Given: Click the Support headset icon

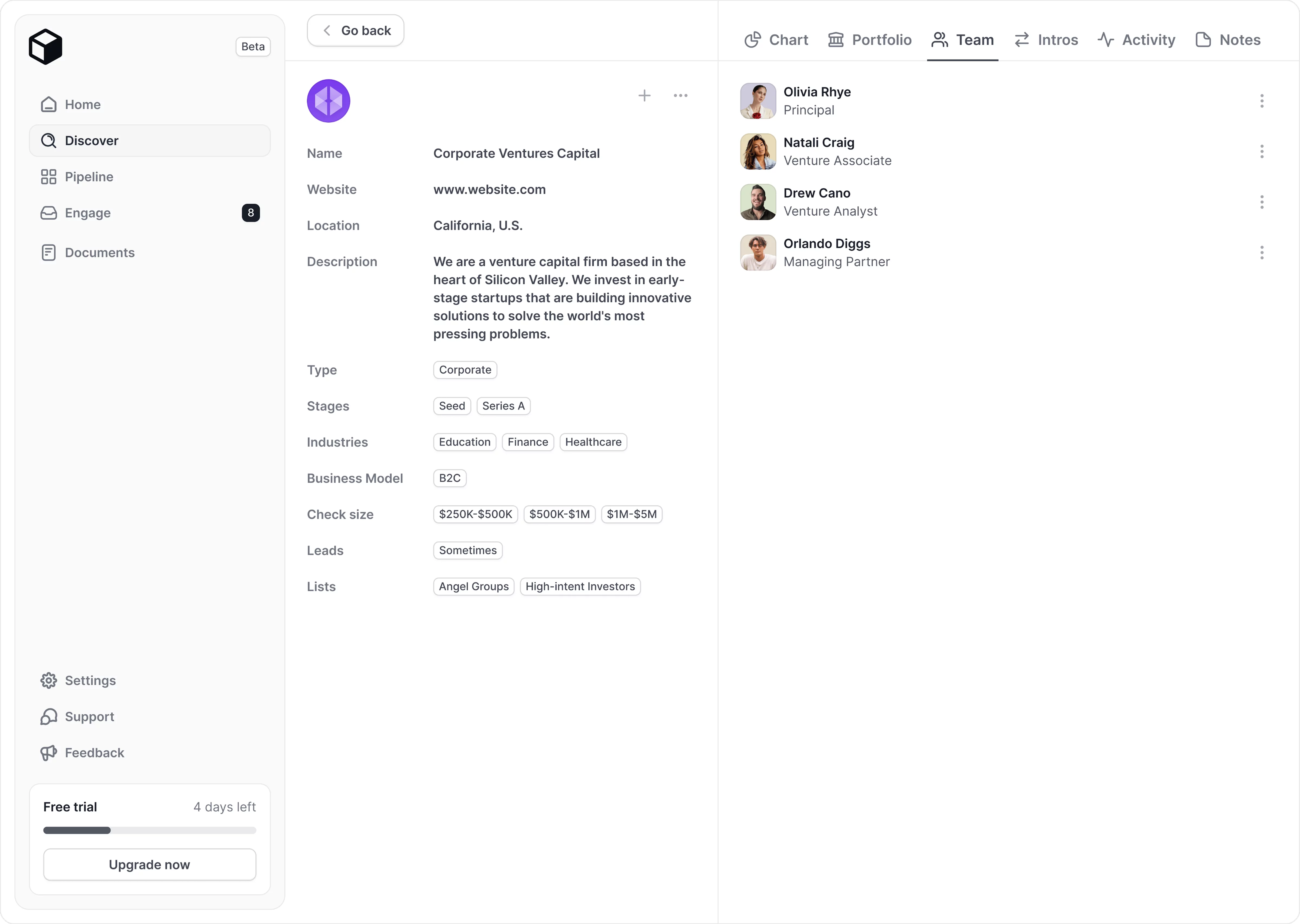Looking at the screenshot, I should (x=49, y=717).
